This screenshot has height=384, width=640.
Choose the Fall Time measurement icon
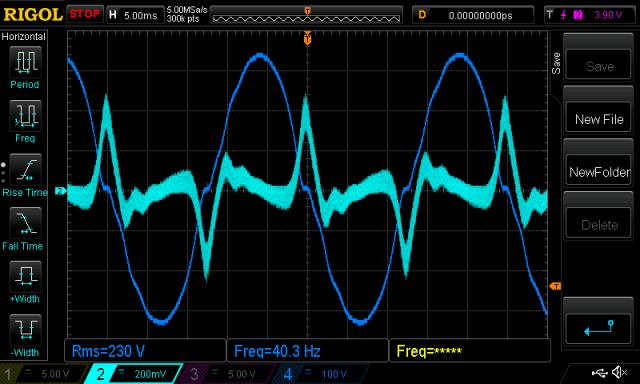point(25,223)
